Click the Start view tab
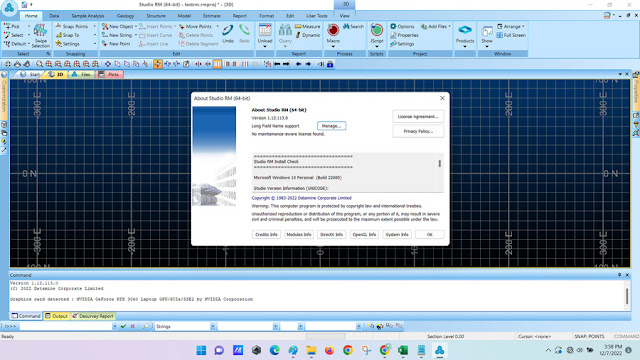The height and width of the screenshot is (360, 640). pyautogui.click(x=31, y=74)
